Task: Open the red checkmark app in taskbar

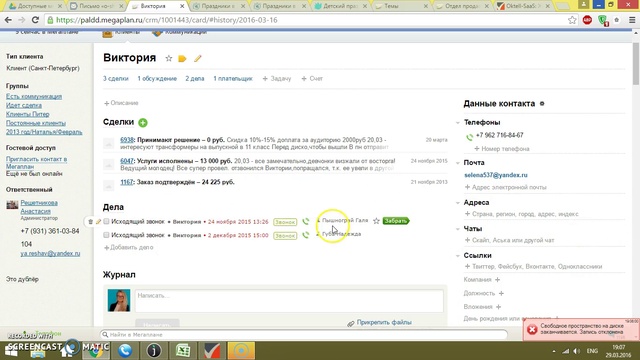Action: pyautogui.click(x=212, y=351)
